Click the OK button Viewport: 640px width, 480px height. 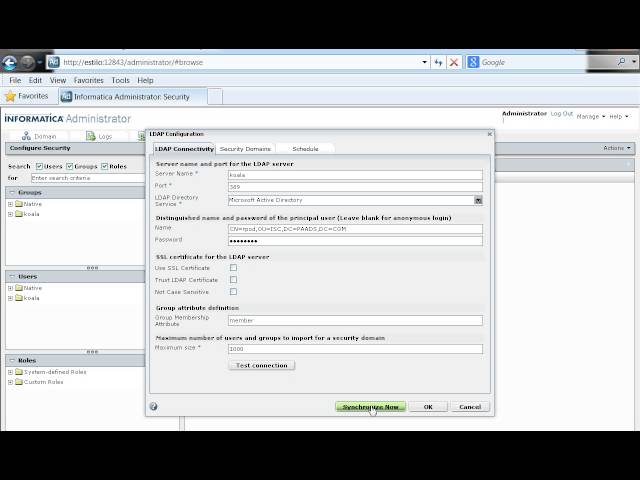(x=428, y=407)
